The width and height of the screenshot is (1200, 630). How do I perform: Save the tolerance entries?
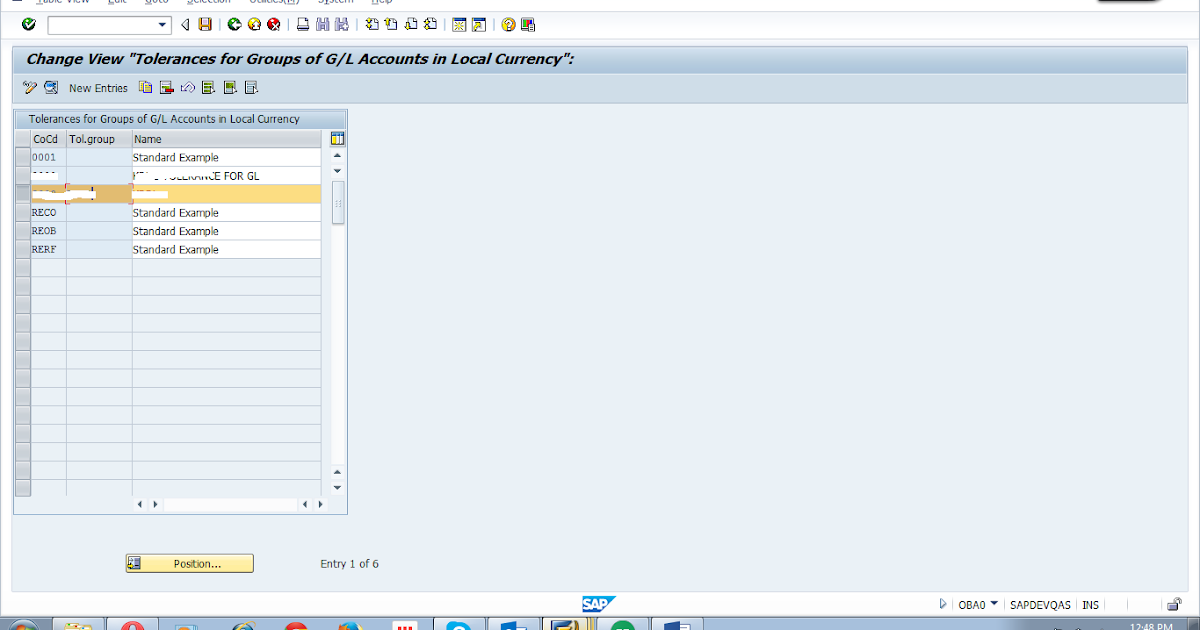(x=204, y=23)
